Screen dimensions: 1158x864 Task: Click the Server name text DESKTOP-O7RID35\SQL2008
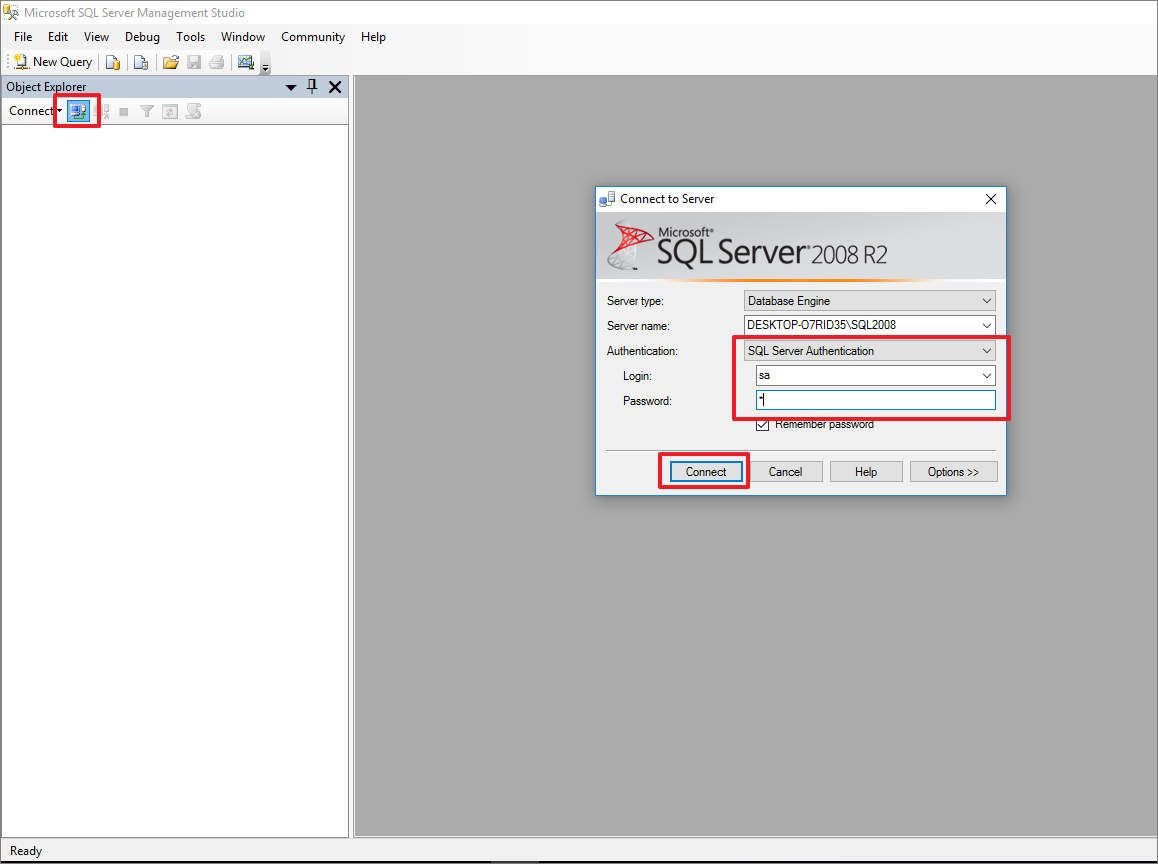tap(821, 325)
